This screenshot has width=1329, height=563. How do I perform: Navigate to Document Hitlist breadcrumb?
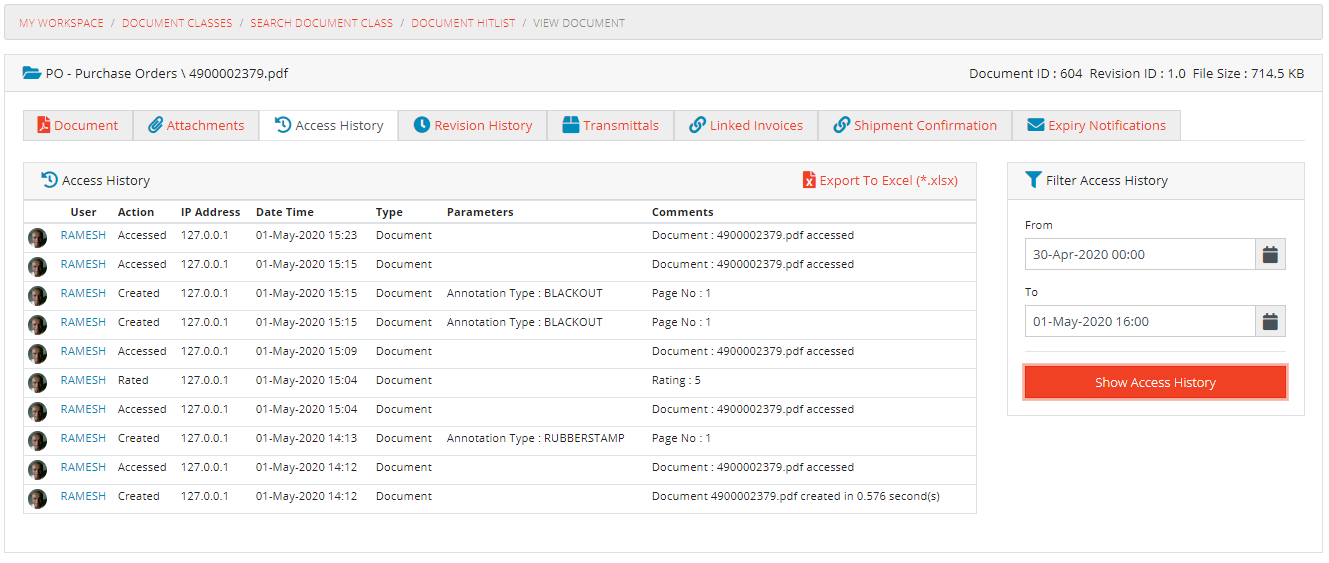[463, 23]
